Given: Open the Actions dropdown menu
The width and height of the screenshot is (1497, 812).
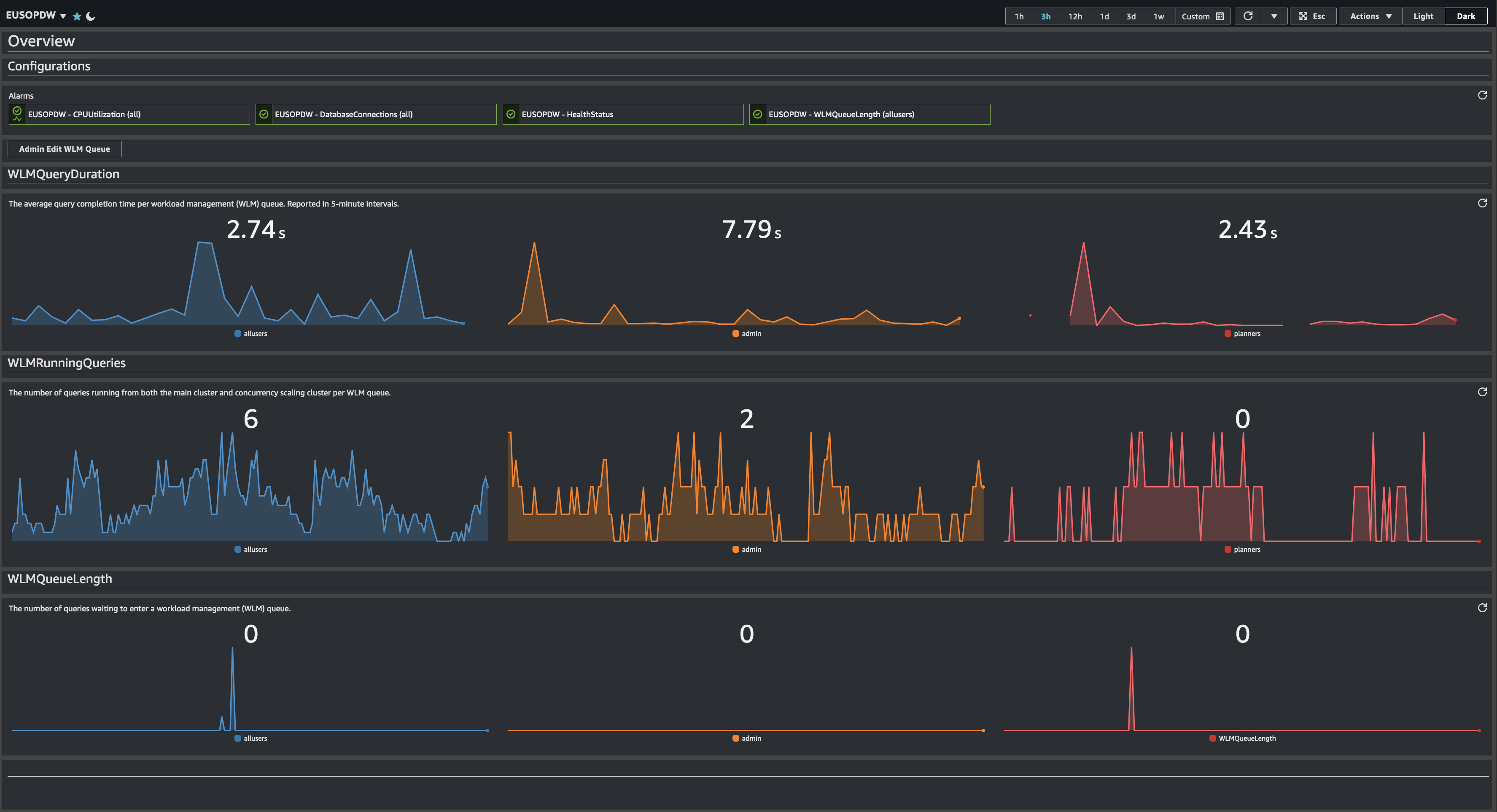Looking at the screenshot, I should click(1370, 16).
